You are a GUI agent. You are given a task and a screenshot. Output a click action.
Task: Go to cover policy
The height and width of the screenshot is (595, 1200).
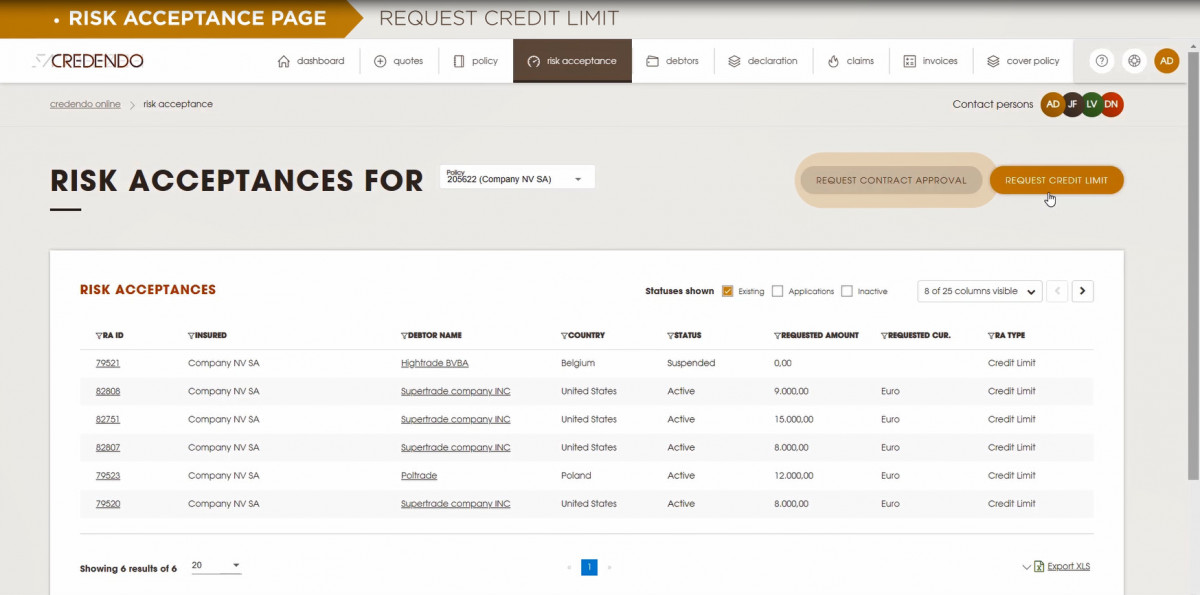1023,61
